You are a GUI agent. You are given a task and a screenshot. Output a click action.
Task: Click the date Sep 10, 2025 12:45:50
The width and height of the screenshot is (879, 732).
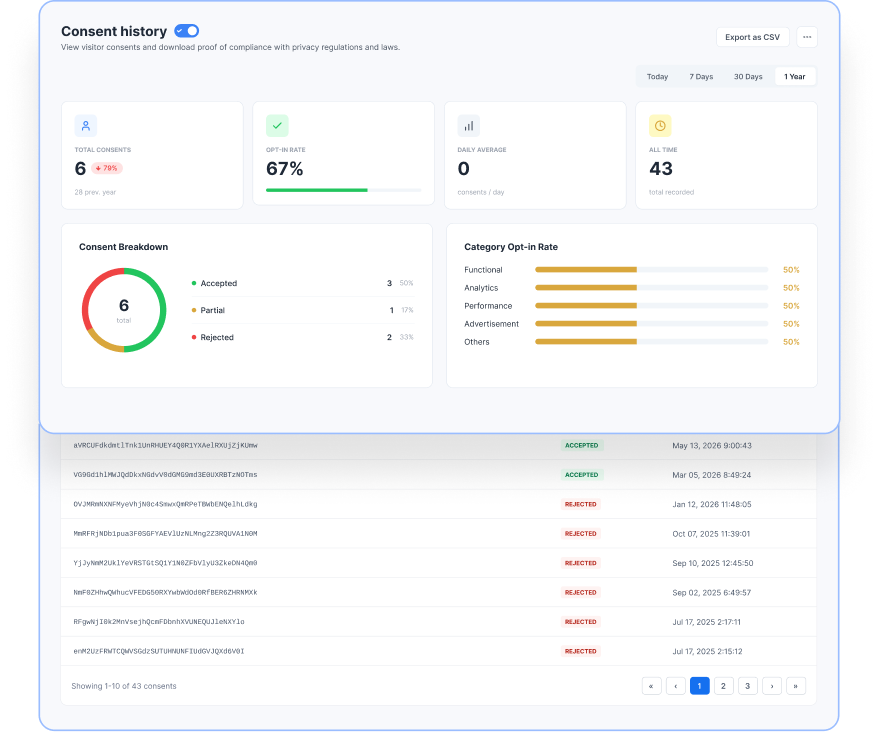pyautogui.click(x=713, y=563)
